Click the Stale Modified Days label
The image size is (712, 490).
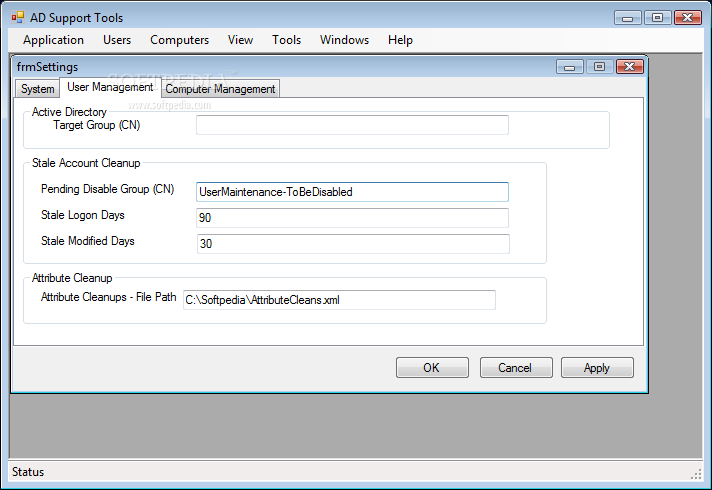tap(88, 241)
